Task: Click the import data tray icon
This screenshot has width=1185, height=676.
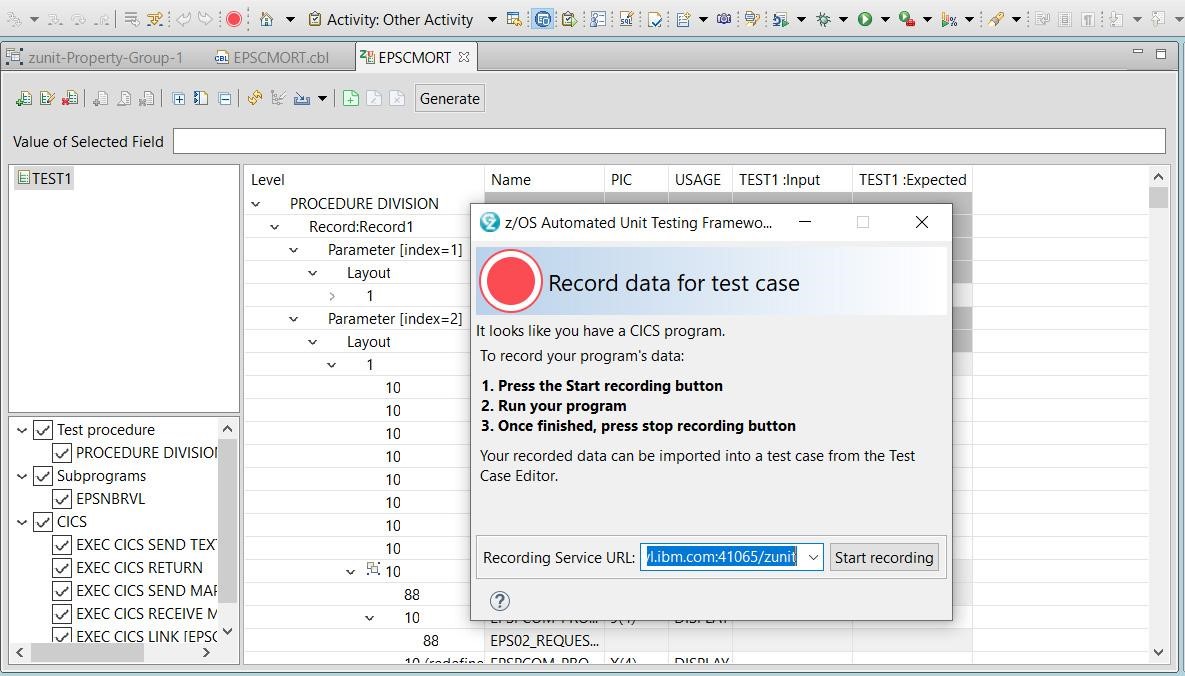Action: pyautogui.click(x=302, y=98)
